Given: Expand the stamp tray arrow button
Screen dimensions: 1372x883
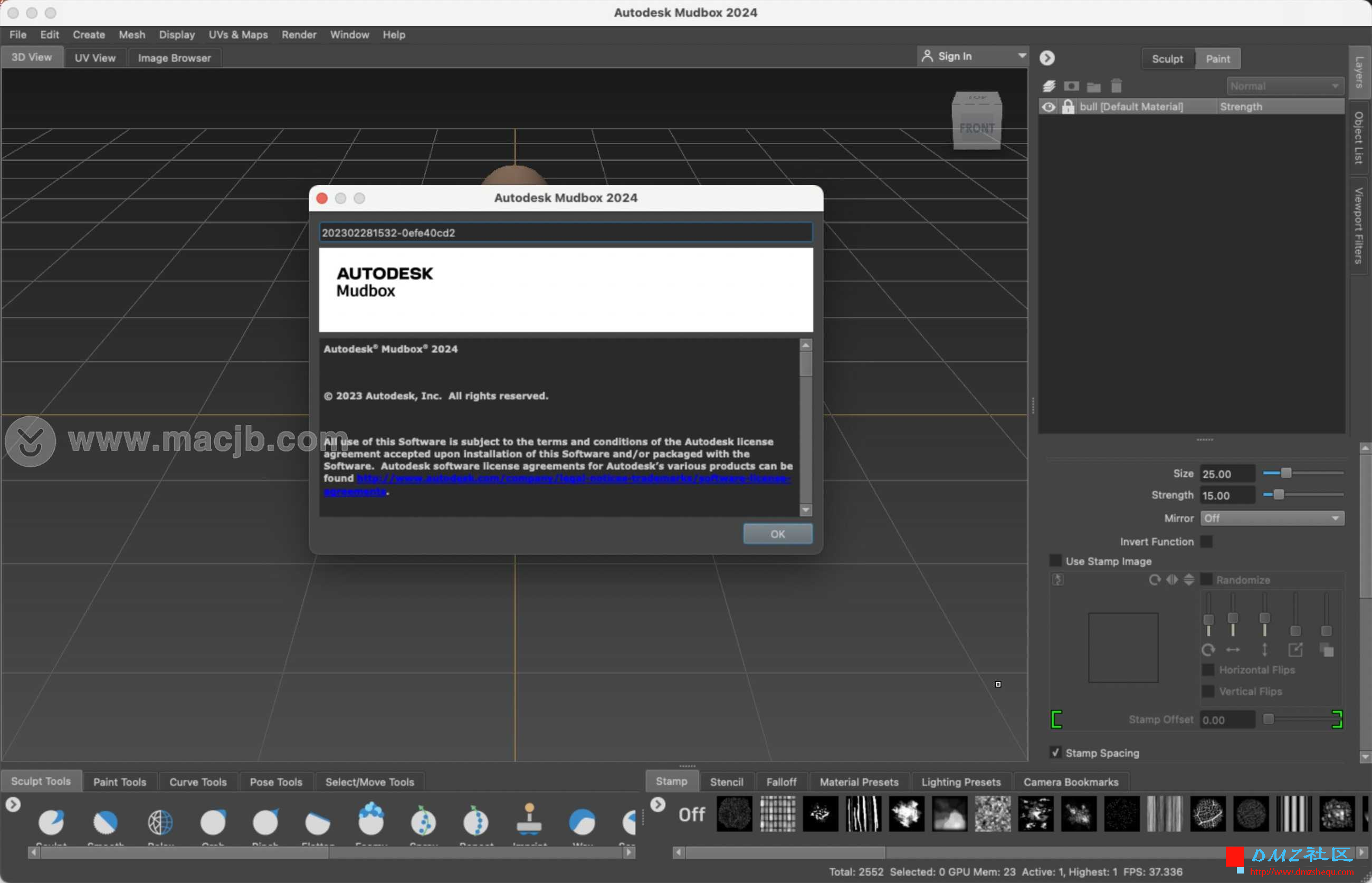Looking at the screenshot, I should 658,804.
